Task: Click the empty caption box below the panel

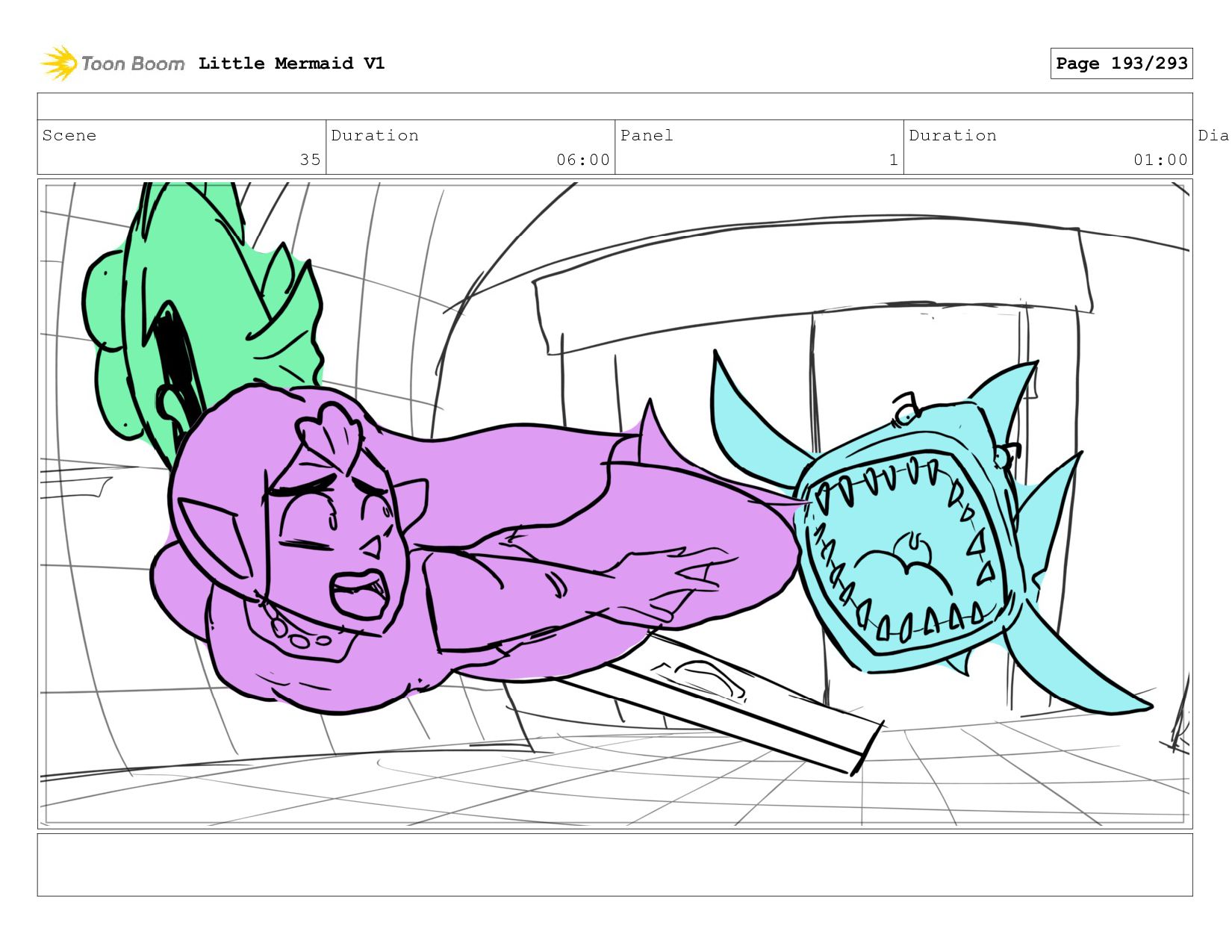Action: point(615,865)
